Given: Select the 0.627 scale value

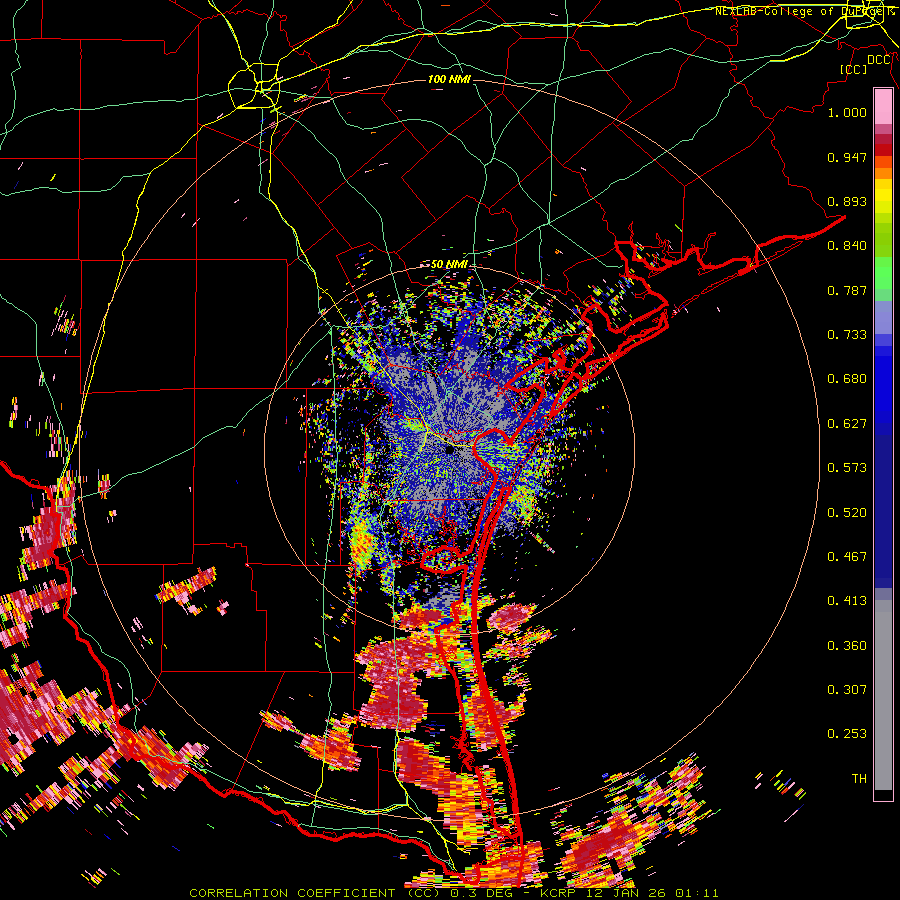Looking at the screenshot, I should pos(847,424).
